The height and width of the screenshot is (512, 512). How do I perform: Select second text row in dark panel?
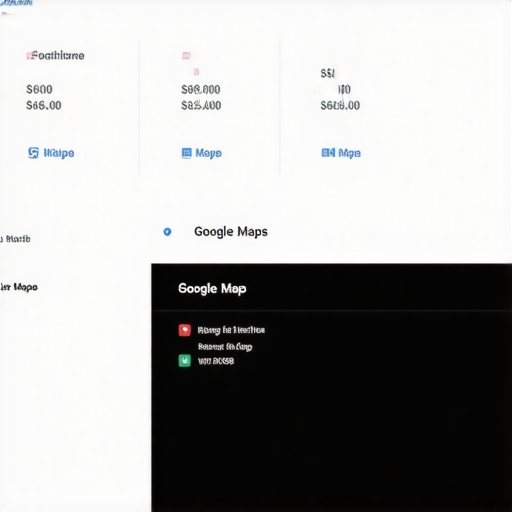pyautogui.click(x=225, y=347)
